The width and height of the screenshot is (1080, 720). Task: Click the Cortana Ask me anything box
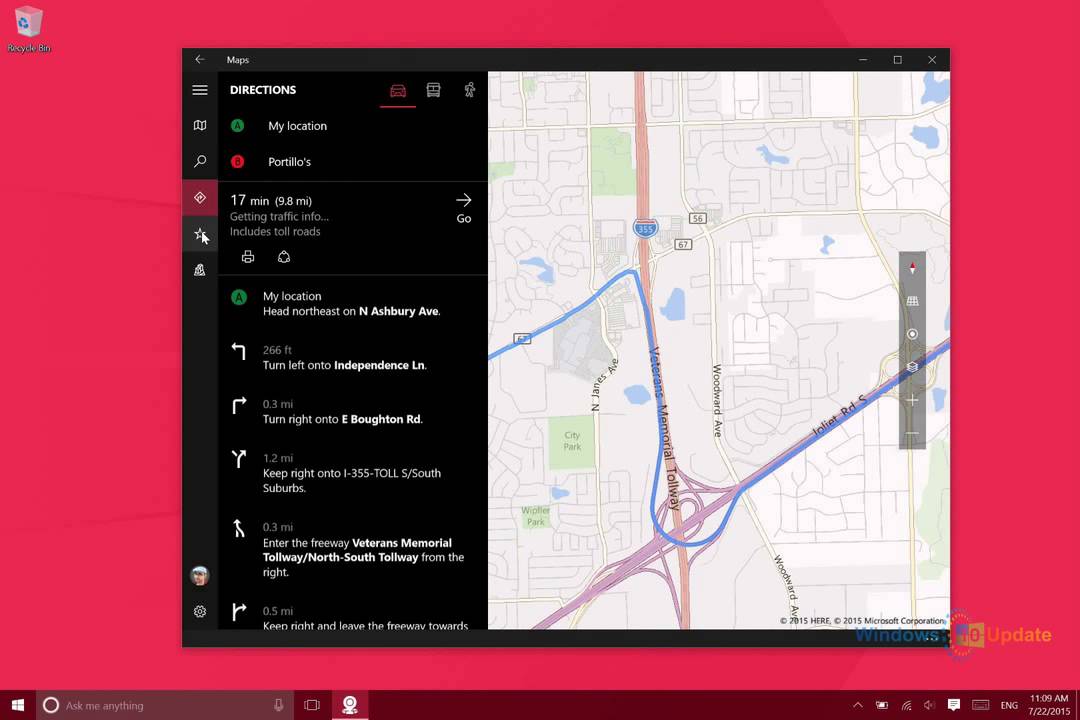point(163,705)
